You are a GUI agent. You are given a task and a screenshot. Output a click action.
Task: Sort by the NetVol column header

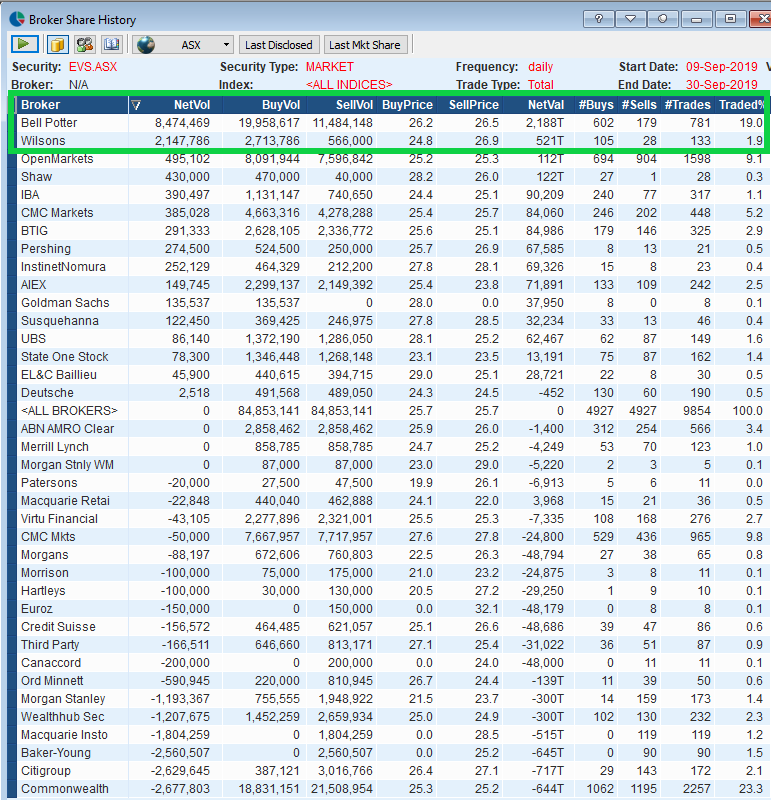point(176,105)
